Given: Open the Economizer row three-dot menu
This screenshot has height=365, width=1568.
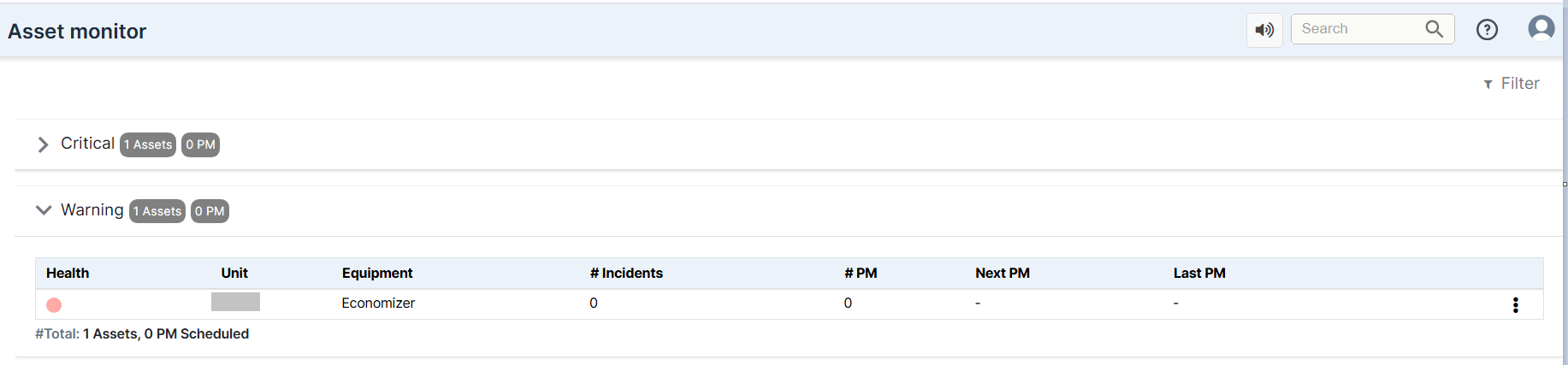Looking at the screenshot, I should click(1516, 305).
